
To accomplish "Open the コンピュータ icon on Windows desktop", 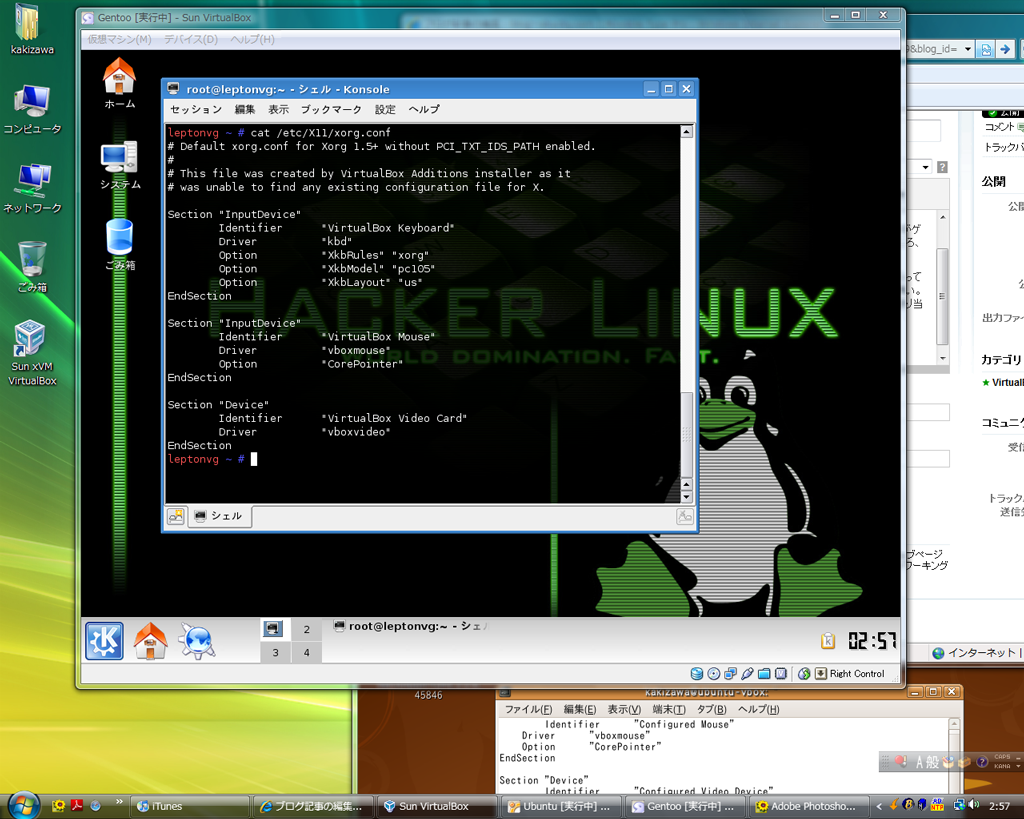I will [31, 109].
